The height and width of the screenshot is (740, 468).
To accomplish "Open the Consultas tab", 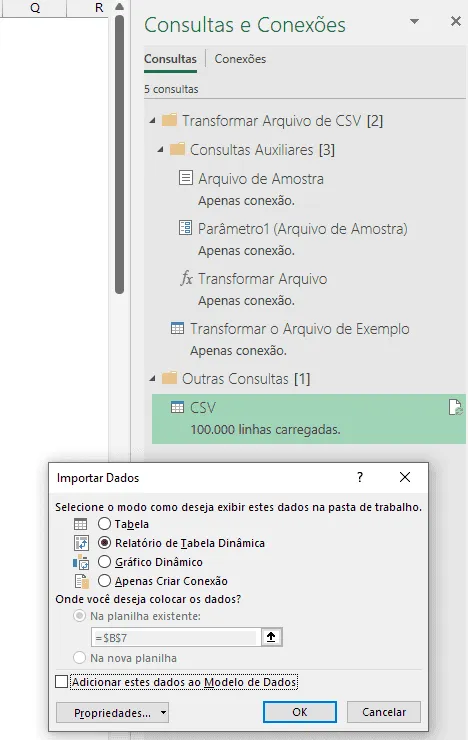I will [170, 59].
